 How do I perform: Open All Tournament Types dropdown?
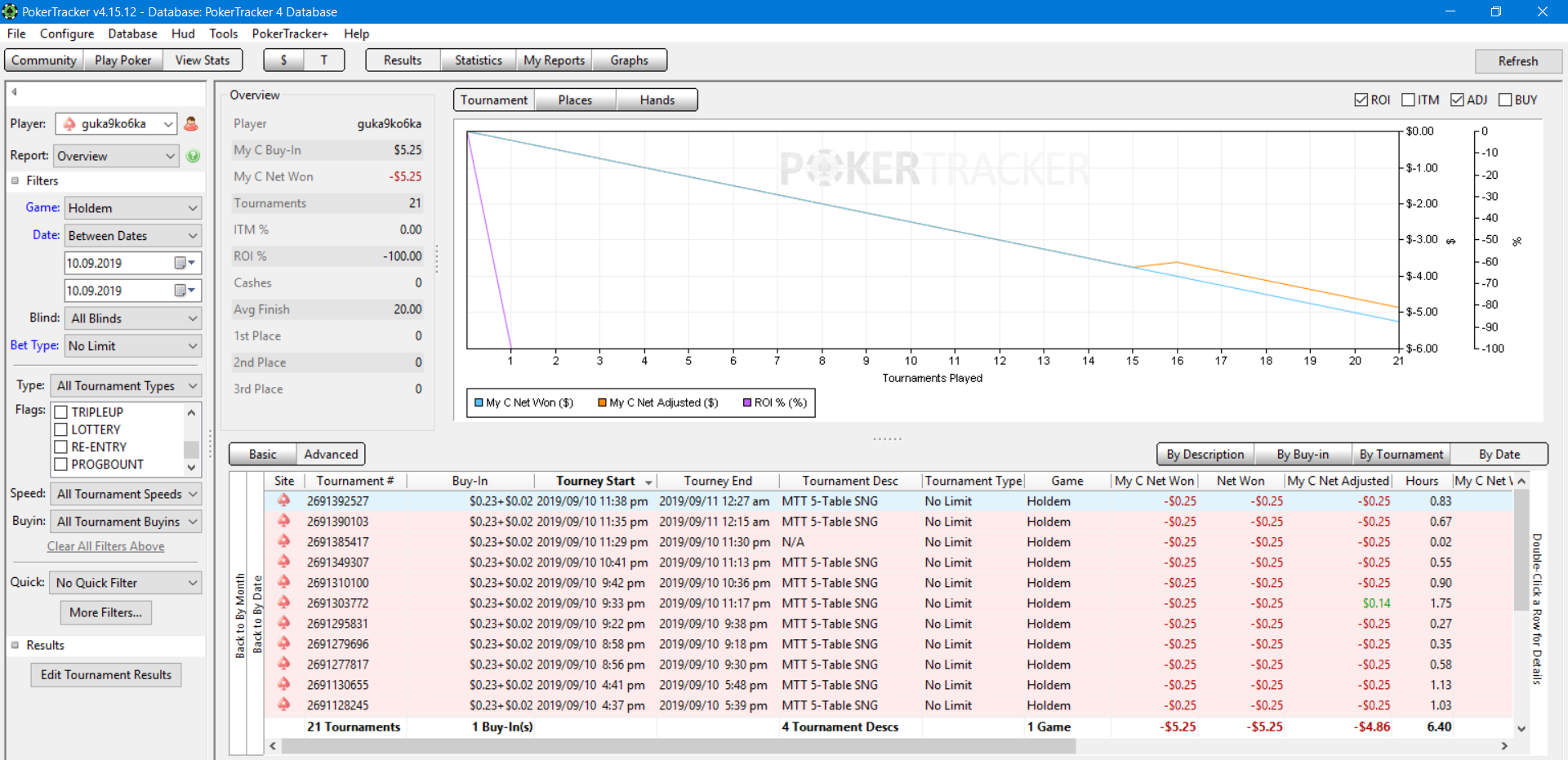tap(126, 386)
